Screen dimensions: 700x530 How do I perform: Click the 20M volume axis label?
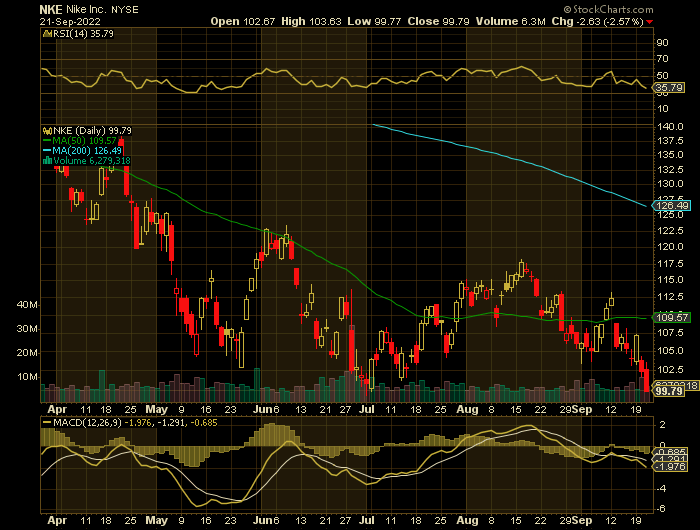click(27, 353)
